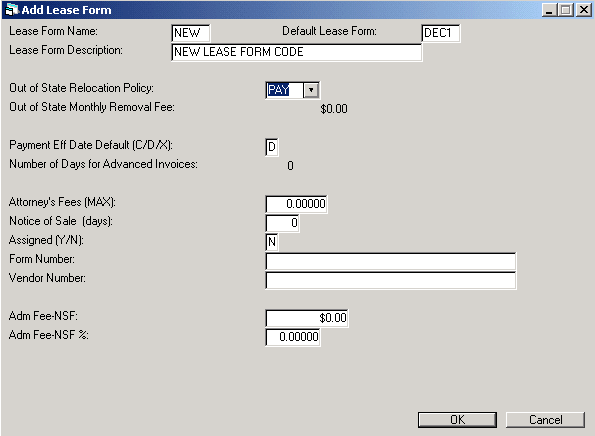Image resolution: width=595 pixels, height=436 pixels.
Task: Click the Default Lease Form field
Action: point(441,33)
